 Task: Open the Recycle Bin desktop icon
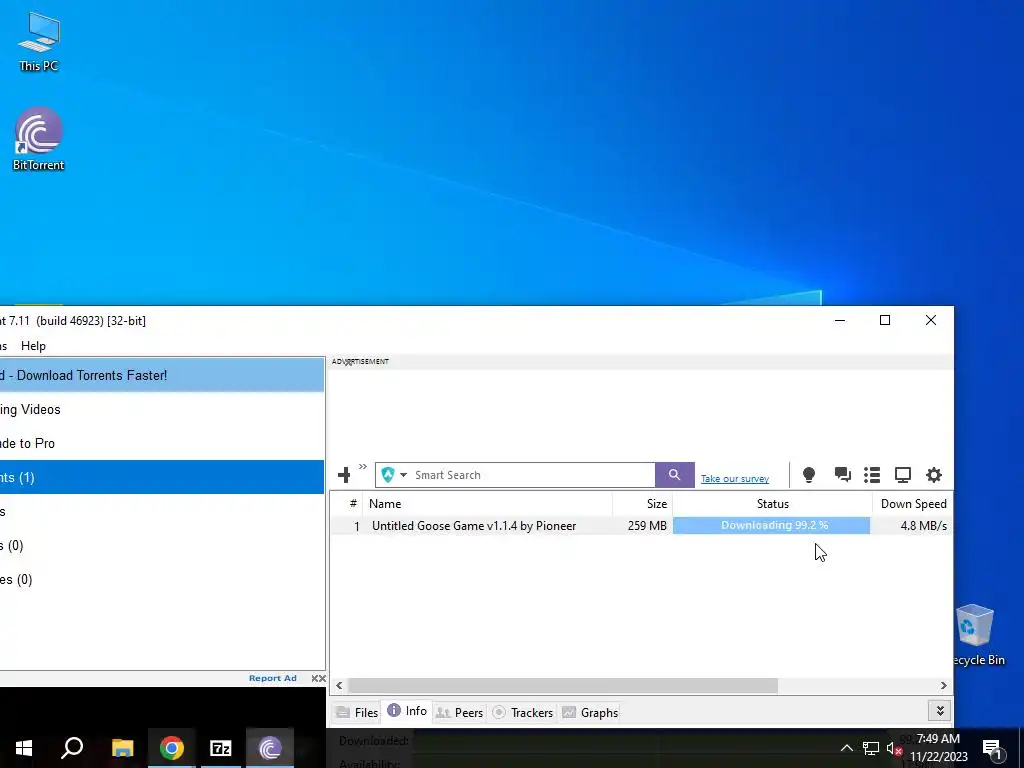(976, 635)
